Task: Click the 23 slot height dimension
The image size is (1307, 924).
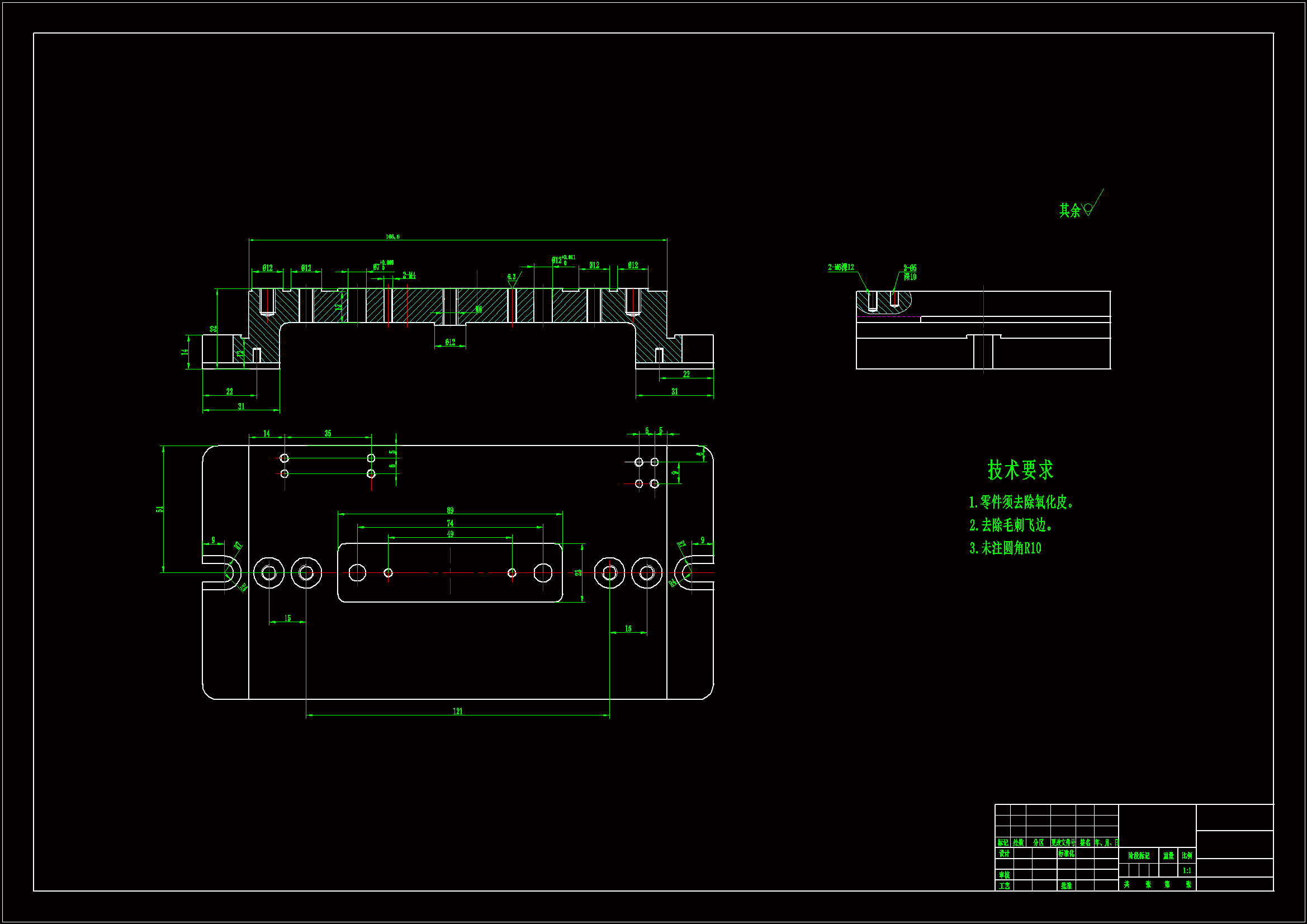Action: pos(579,573)
